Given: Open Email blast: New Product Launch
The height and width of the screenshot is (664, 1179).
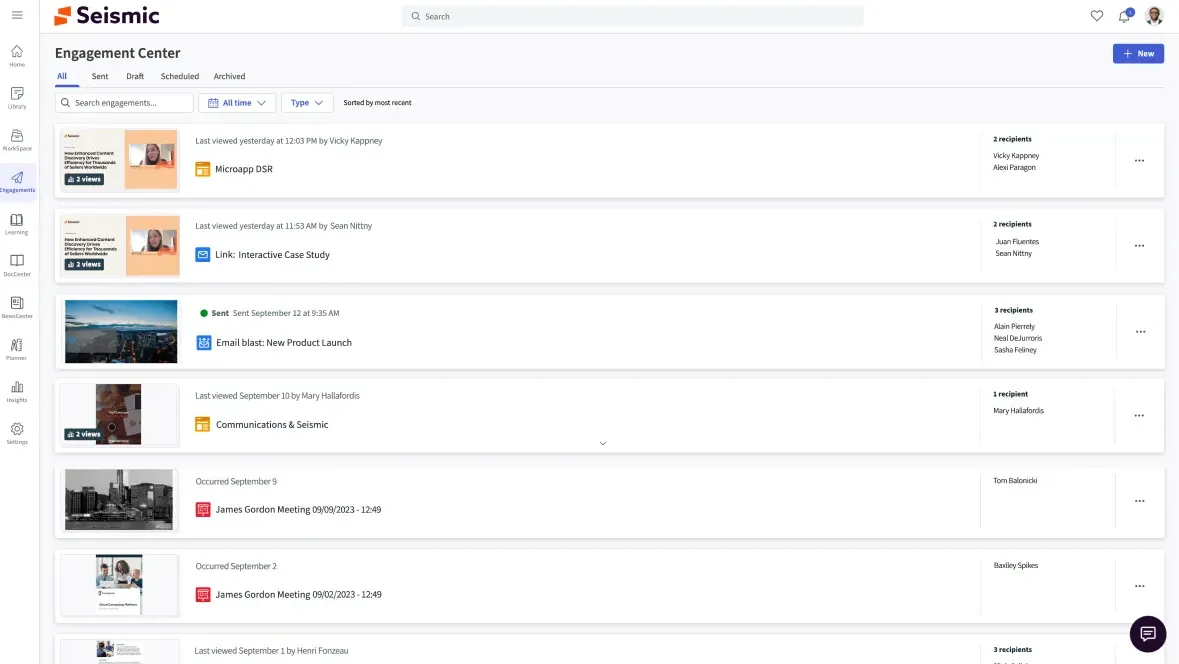Looking at the screenshot, I should tap(283, 343).
